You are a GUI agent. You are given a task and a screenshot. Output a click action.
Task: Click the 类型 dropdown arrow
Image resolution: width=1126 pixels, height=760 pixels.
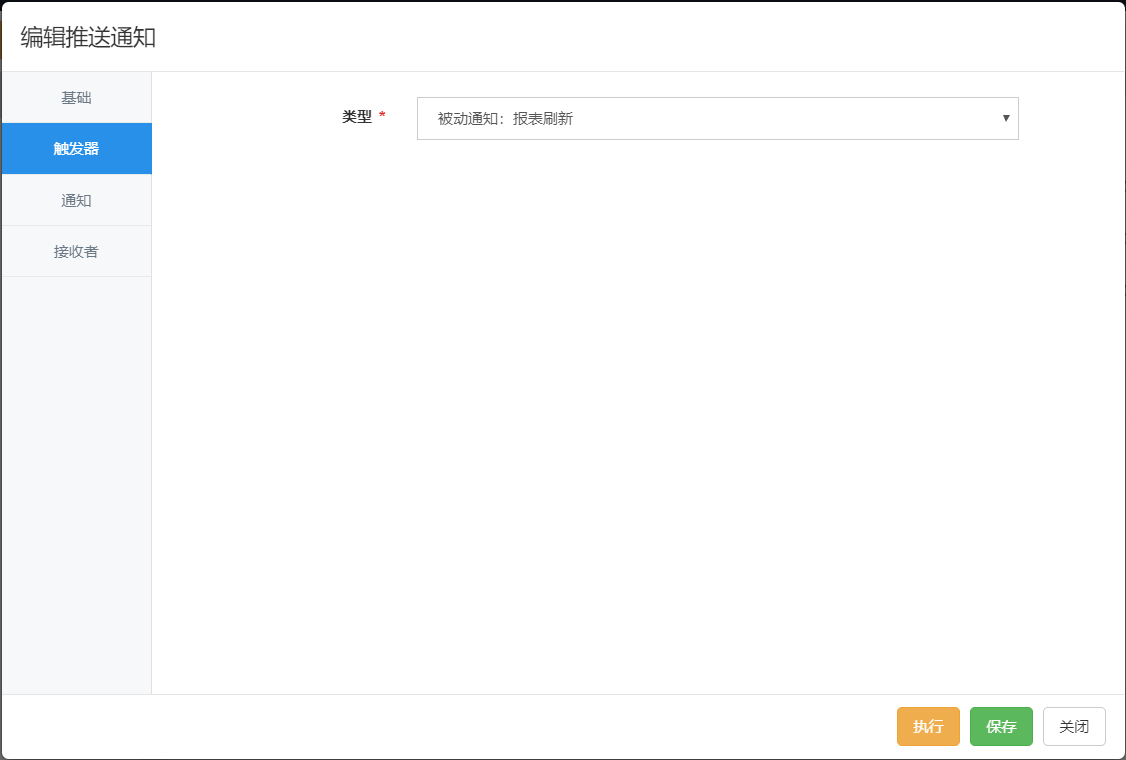pos(1006,118)
